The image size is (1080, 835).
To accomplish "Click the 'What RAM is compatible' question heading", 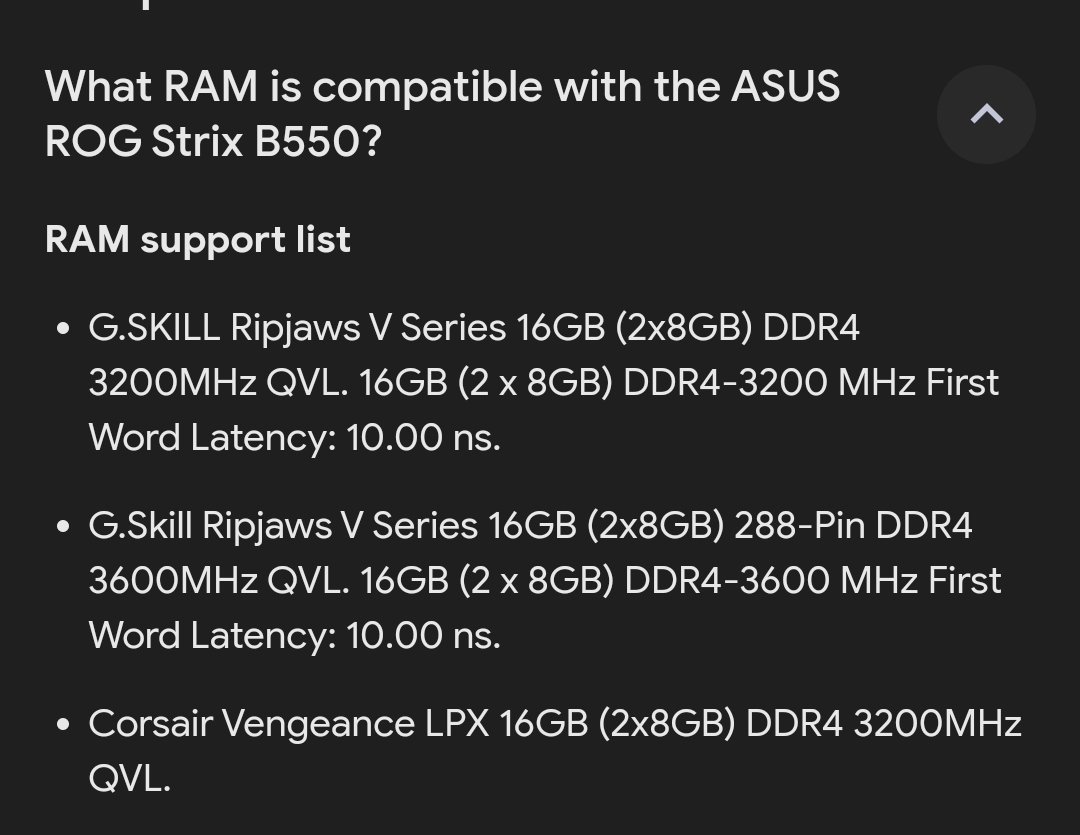I will click(x=442, y=87).
